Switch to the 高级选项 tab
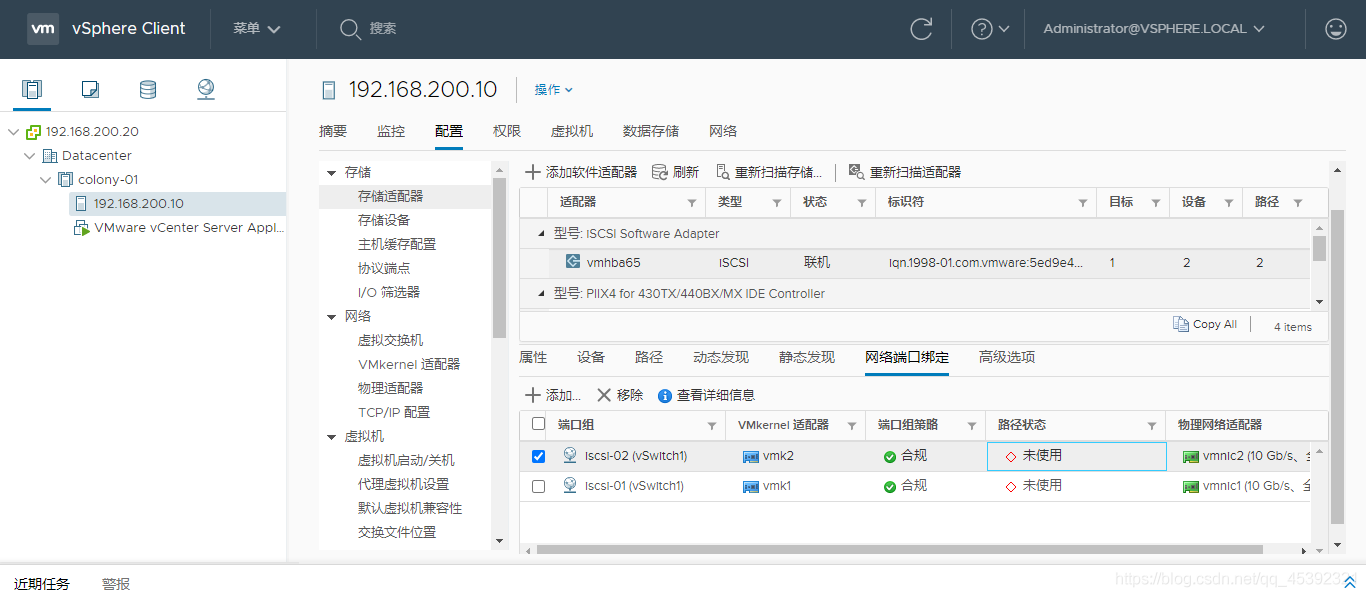This screenshot has height=597, width=1366. coord(1007,357)
